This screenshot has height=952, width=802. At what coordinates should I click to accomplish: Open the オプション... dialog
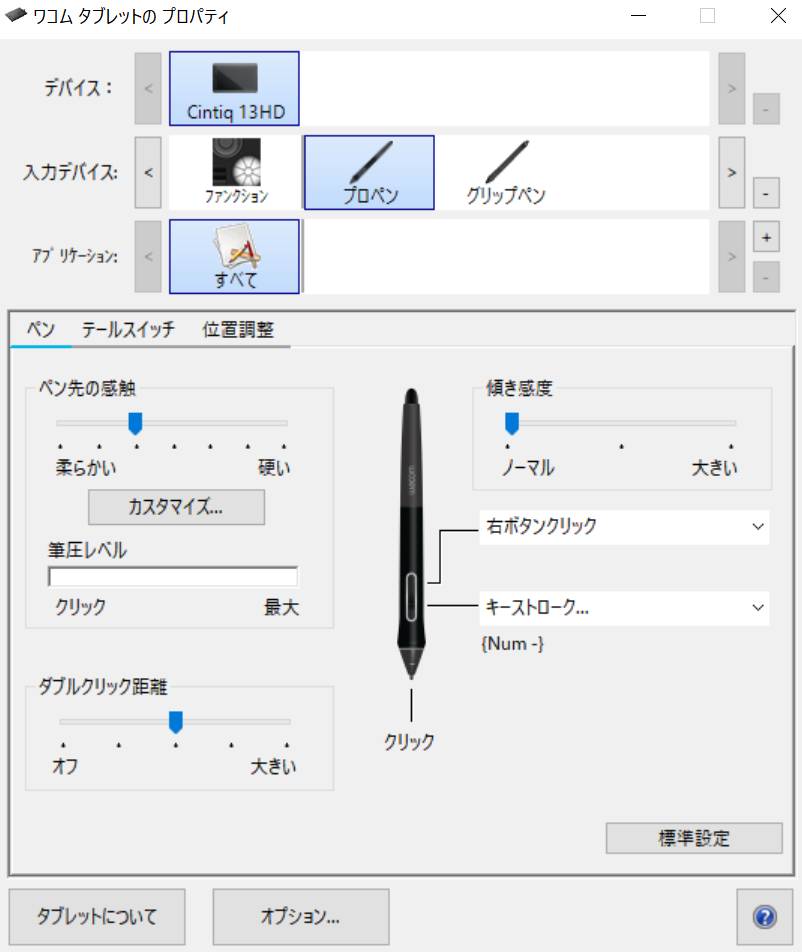pos(301,917)
